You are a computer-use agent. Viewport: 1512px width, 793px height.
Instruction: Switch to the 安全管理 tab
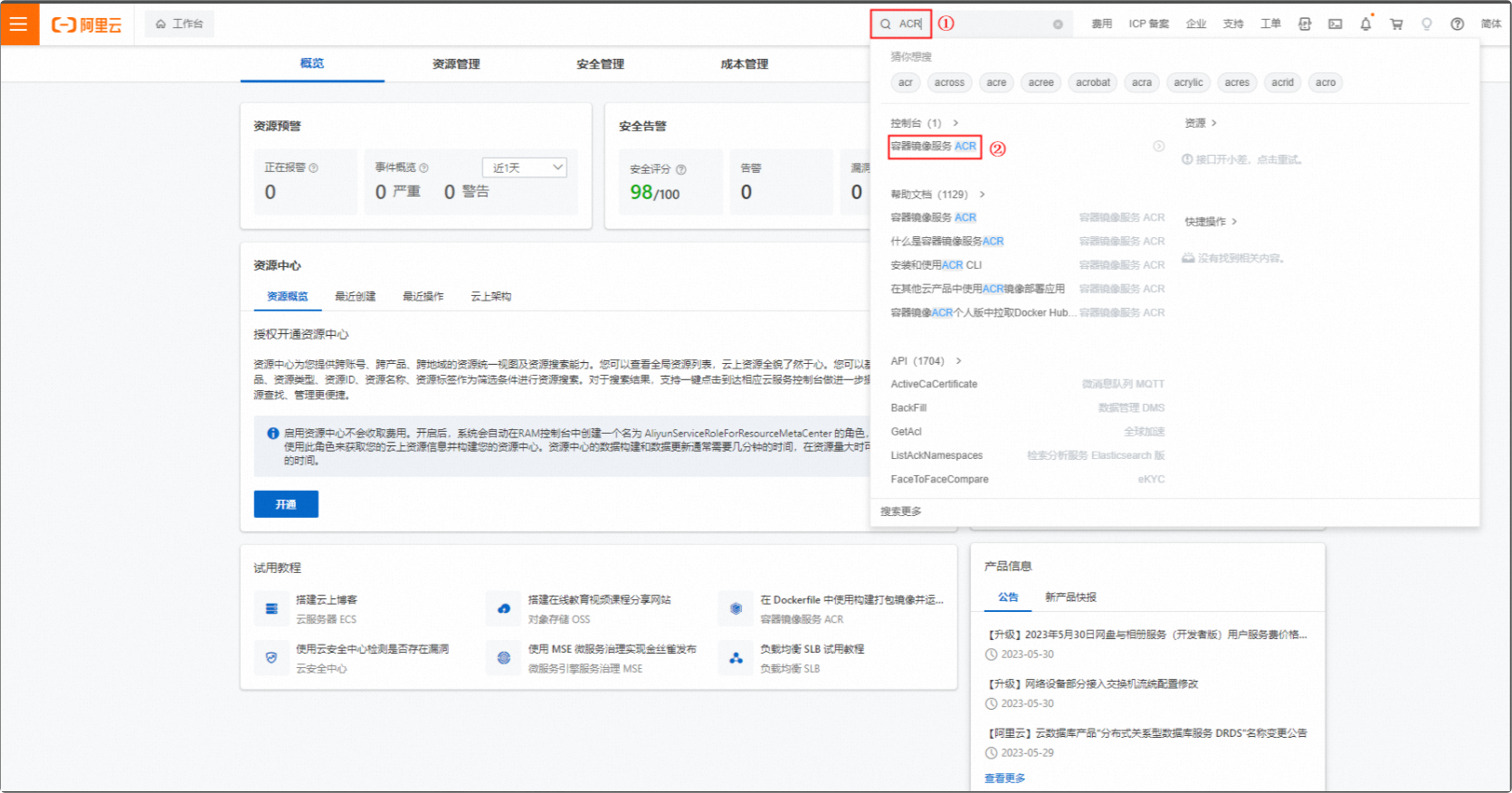tap(600, 64)
